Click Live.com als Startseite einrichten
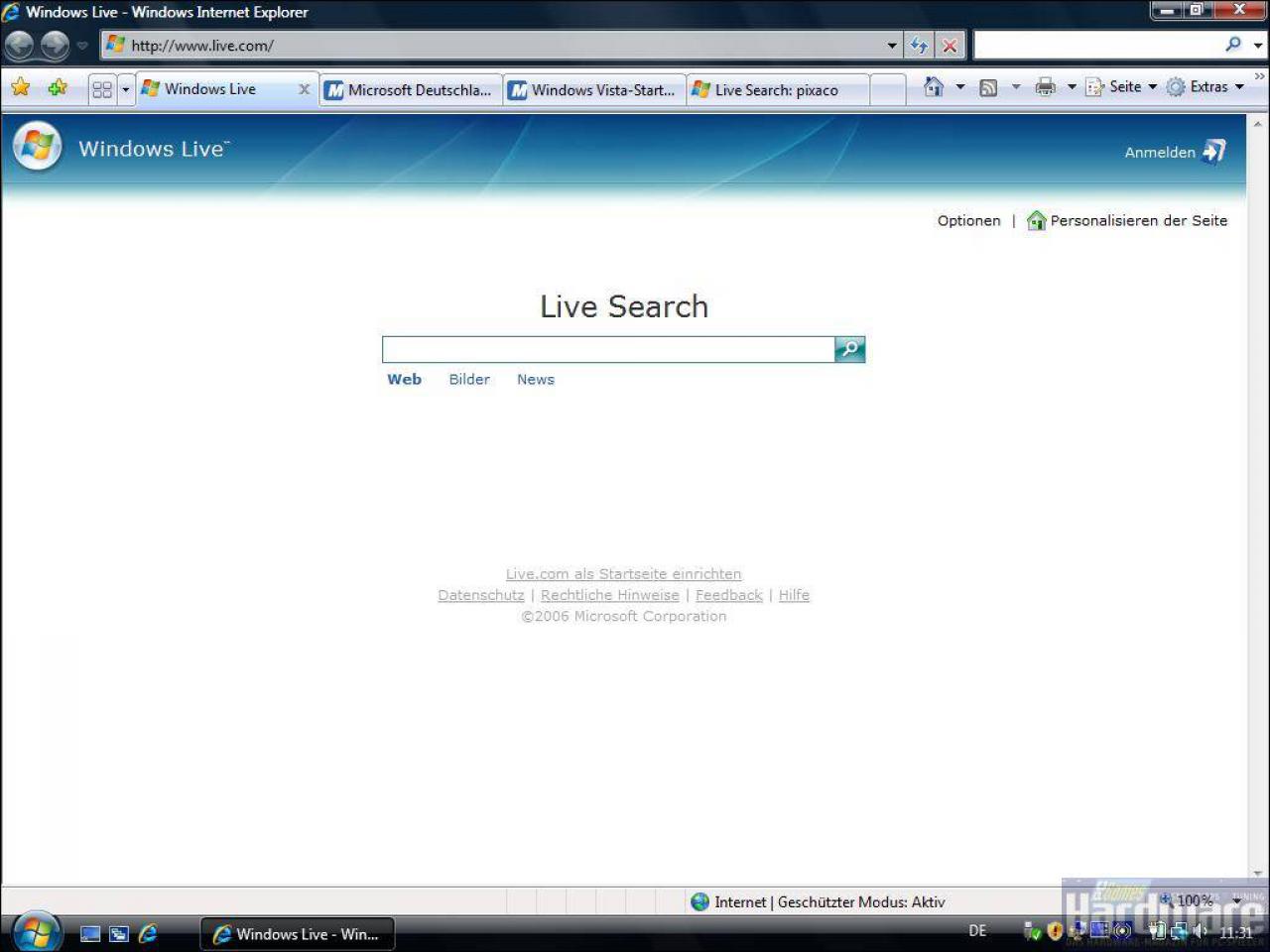Screen dimensions: 1270x952 tap(623, 573)
